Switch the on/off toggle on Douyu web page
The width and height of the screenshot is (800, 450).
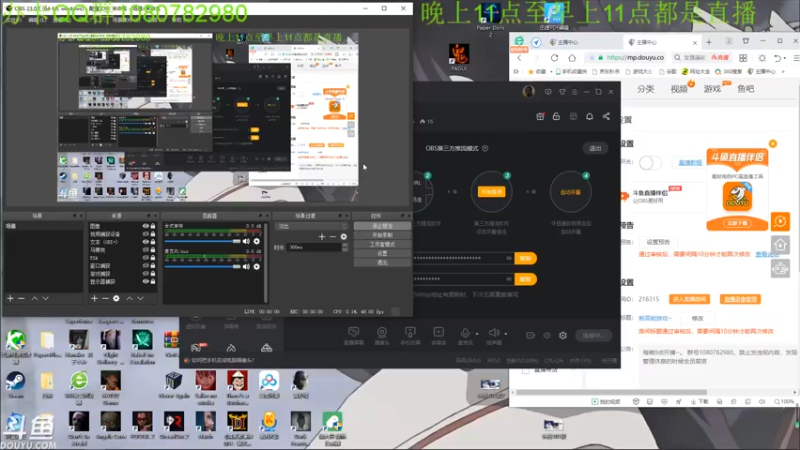click(650, 163)
